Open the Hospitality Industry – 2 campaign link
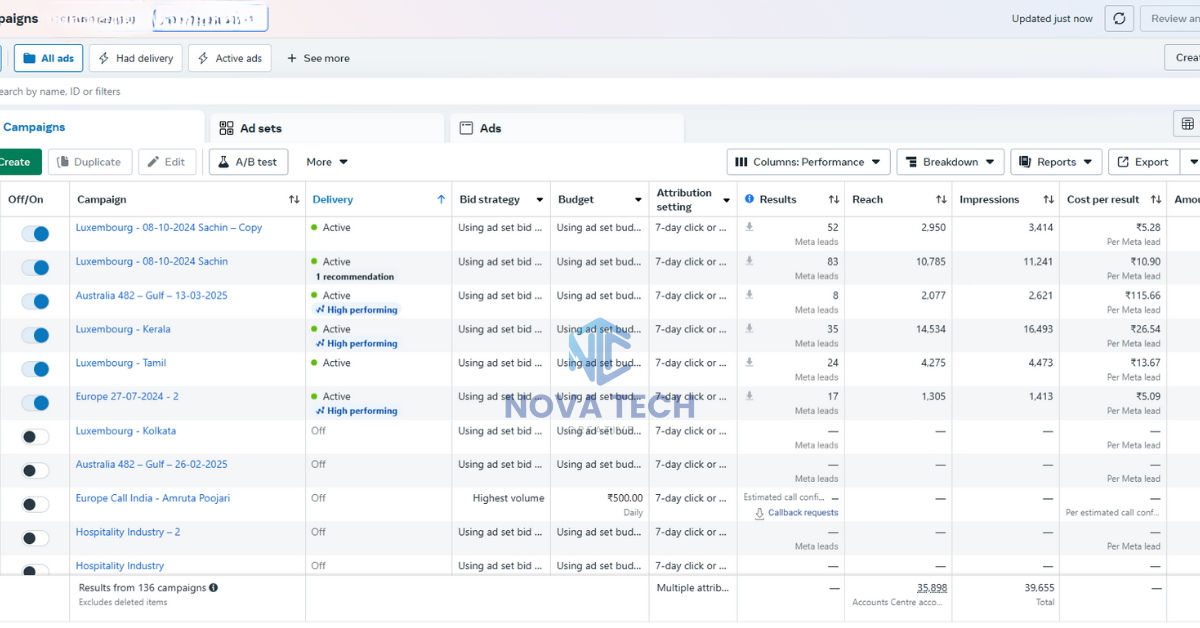Image resolution: width=1200 pixels, height=628 pixels. pyautogui.click(x=128, y=532)
